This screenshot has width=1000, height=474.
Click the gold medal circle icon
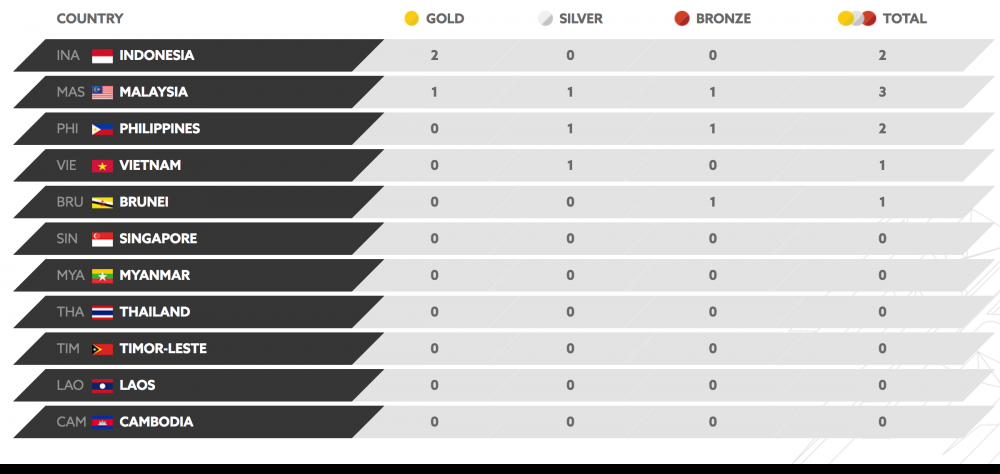(411, 19)
